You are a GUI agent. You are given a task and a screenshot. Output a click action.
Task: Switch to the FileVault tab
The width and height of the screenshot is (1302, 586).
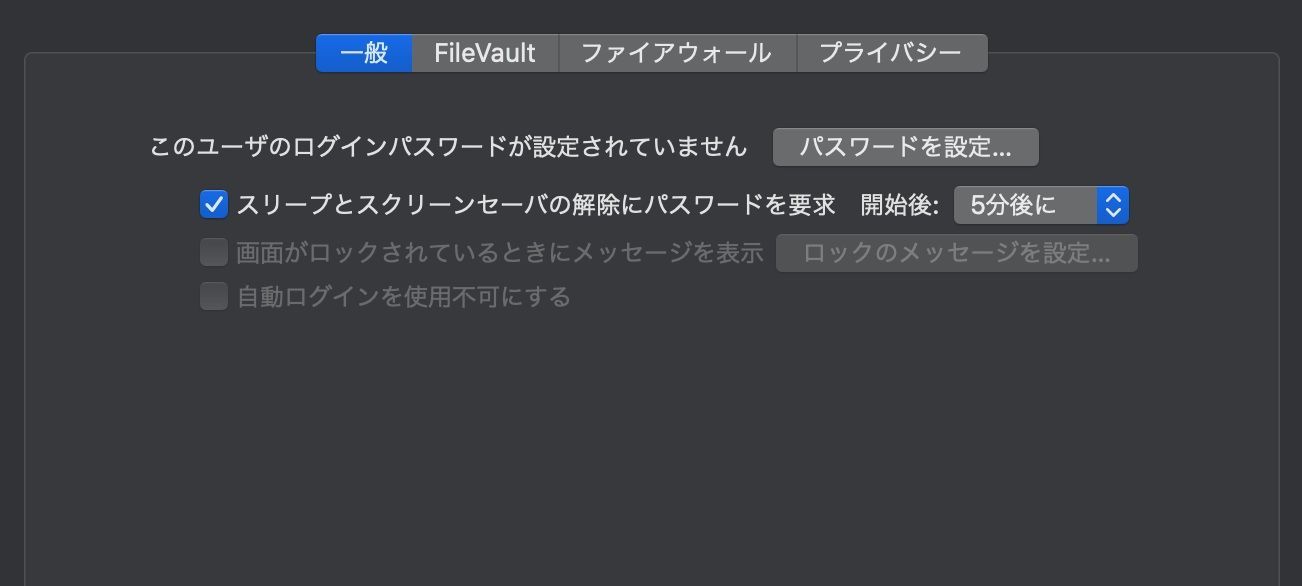[485, 53]
